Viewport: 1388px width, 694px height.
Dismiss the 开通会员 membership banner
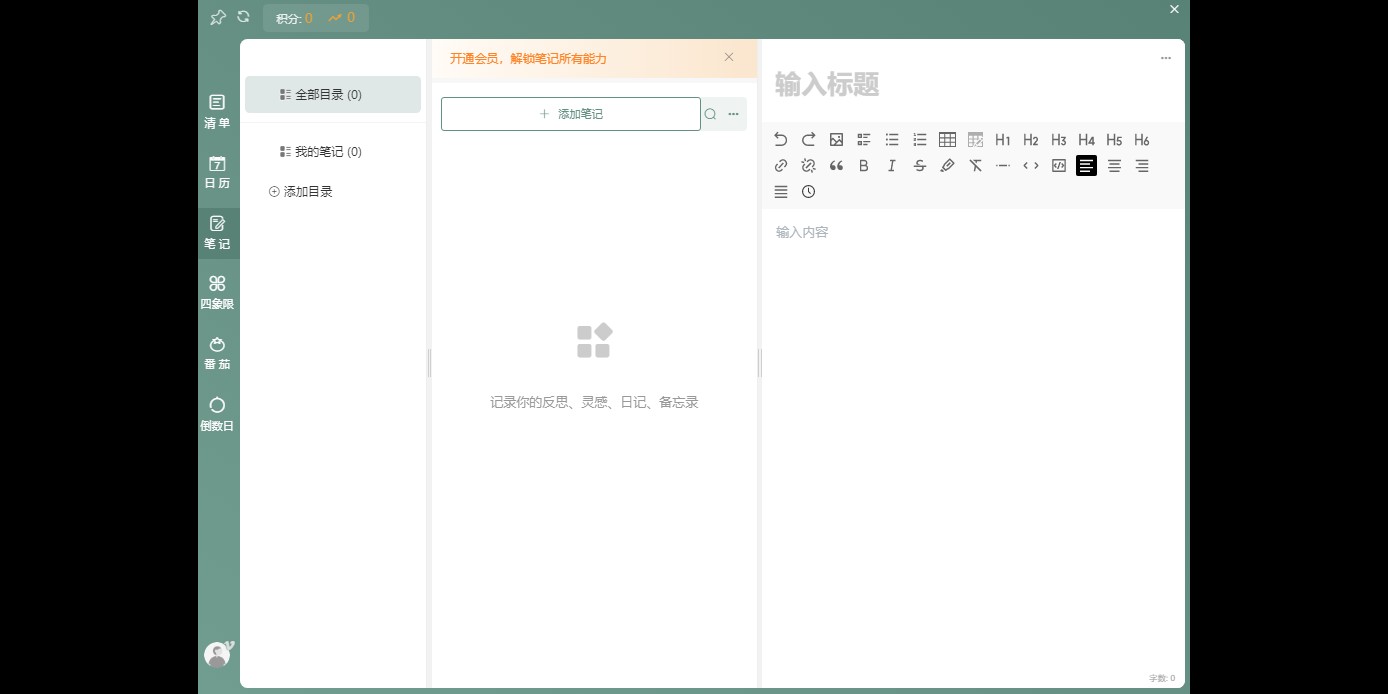point(729,57)
